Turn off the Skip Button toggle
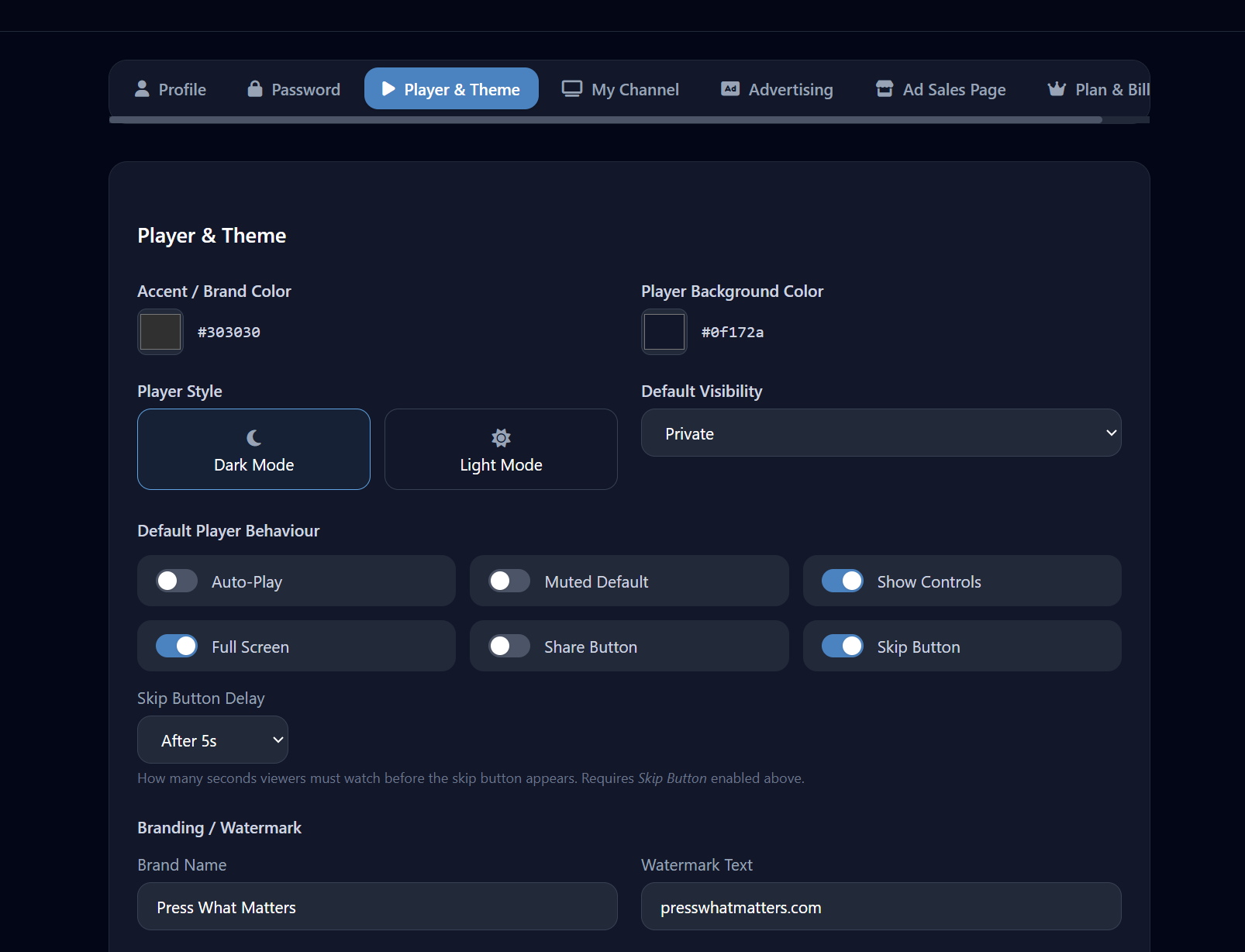1245x952 pixels. pos(843,646)
